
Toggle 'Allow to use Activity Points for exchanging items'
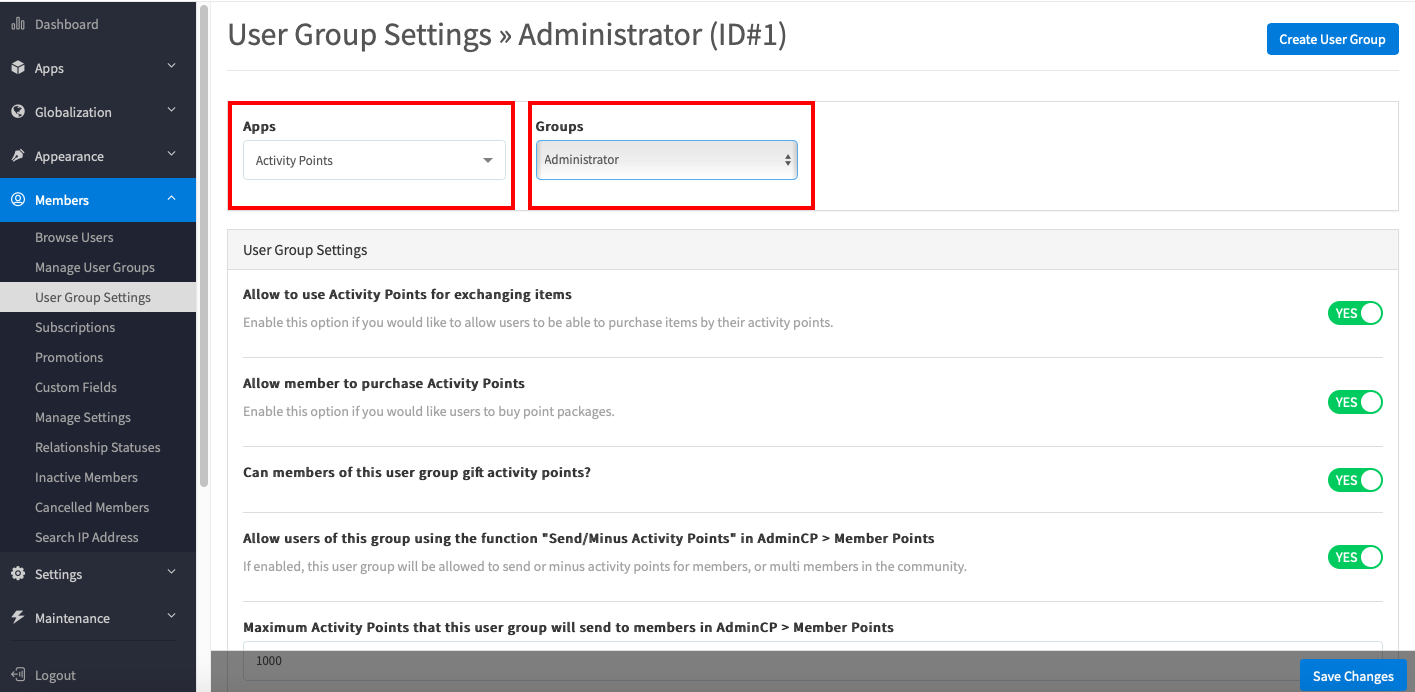click(1355, 313)
